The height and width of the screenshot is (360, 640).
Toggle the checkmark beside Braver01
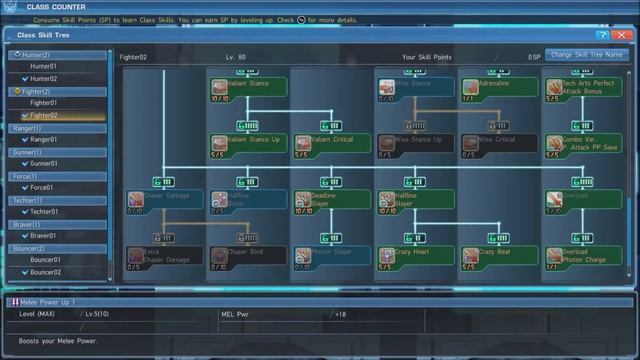point(25,236)
